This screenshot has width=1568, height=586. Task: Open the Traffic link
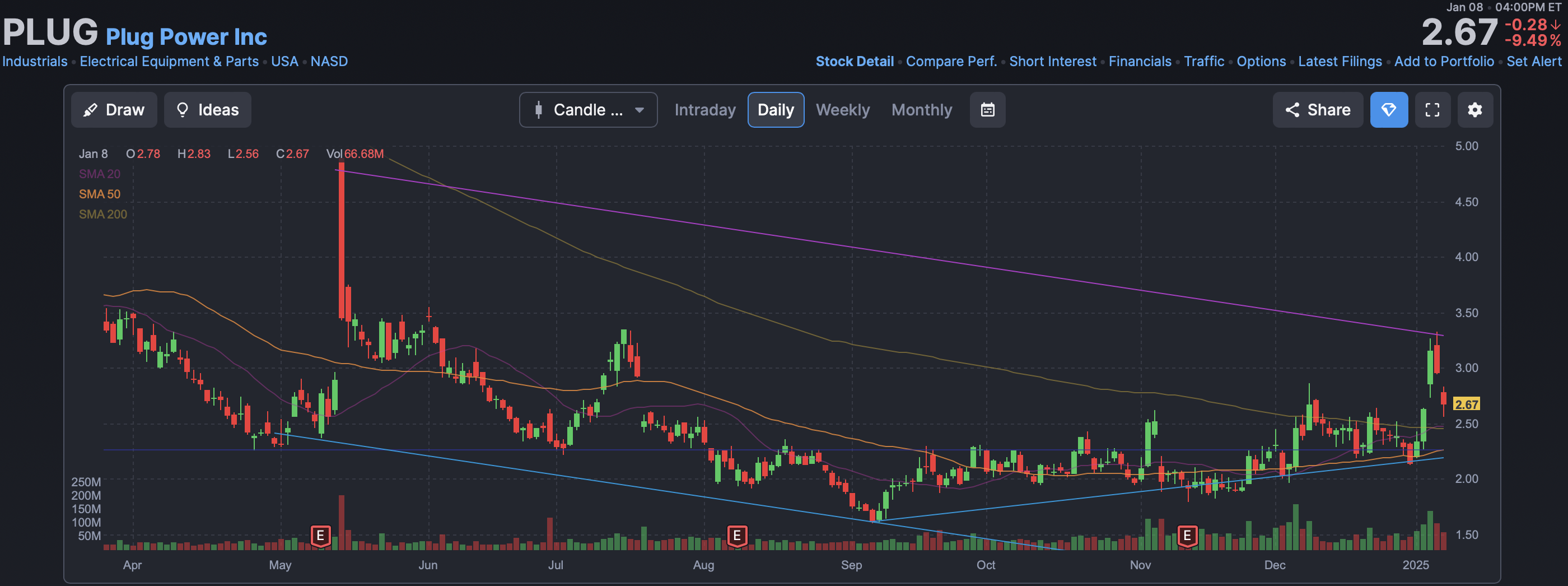[x=1204, y=62]
